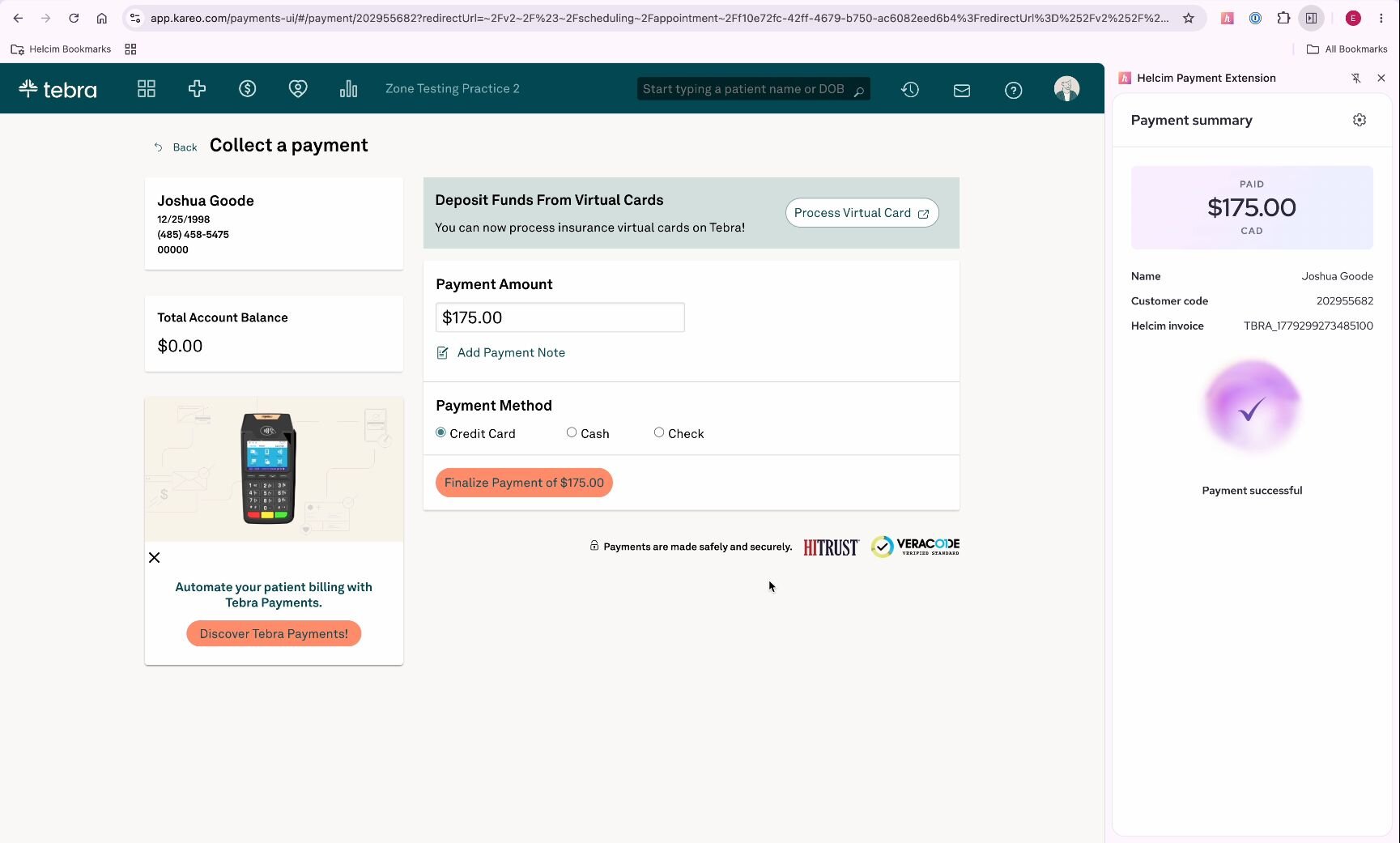1400x843 pixels.
Task: Open the clinical plus-cross icon
Action: 197,89
